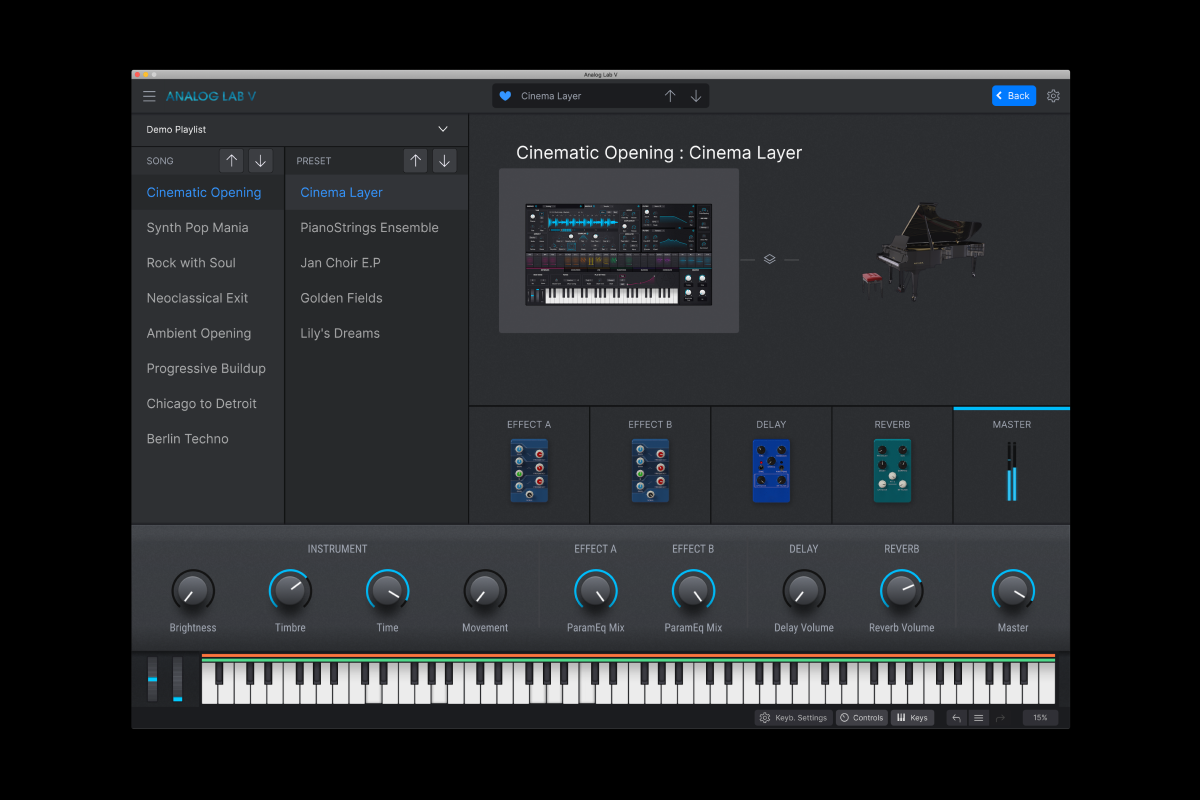Open the Effect A tab
Viewport: 1200px width, 800px height.
pos(529,465)
